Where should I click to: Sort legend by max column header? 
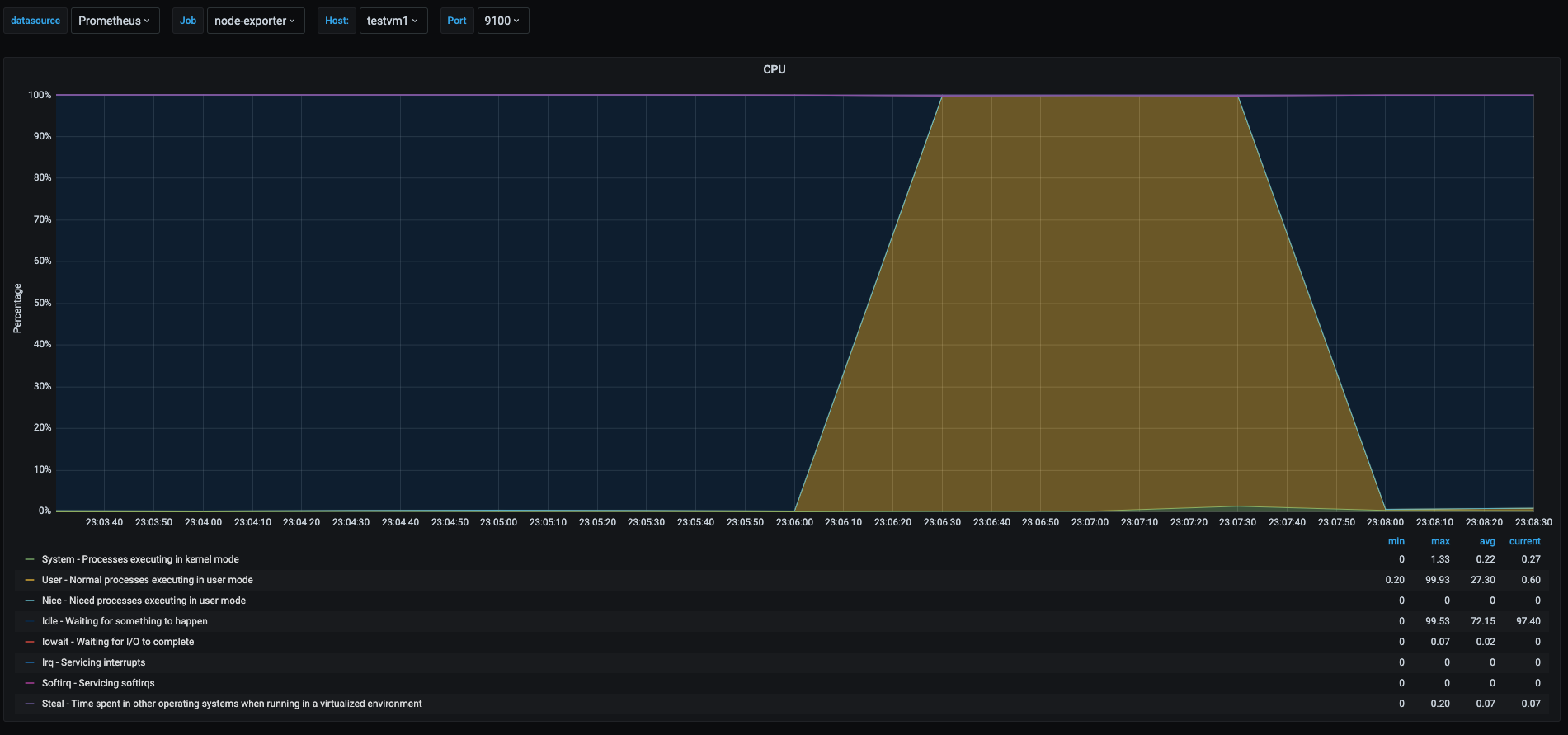coord(1440,541)
